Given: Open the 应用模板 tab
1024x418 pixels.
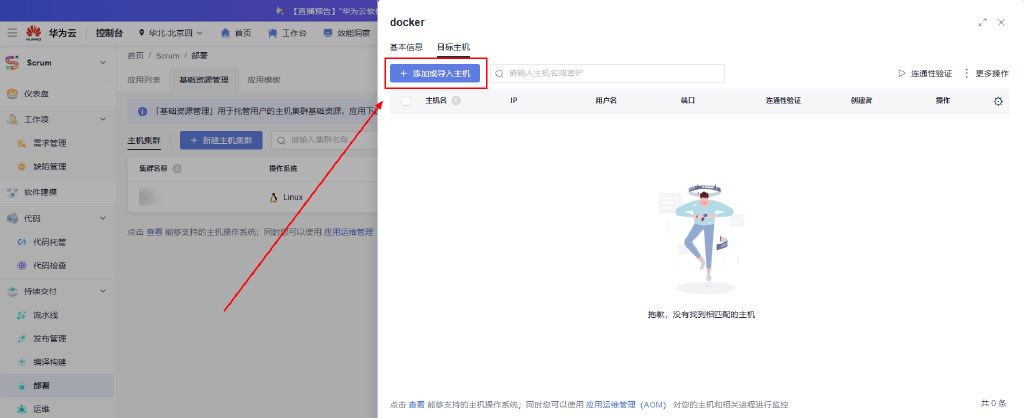Looking at the screenshot, I should coord(264,80).
